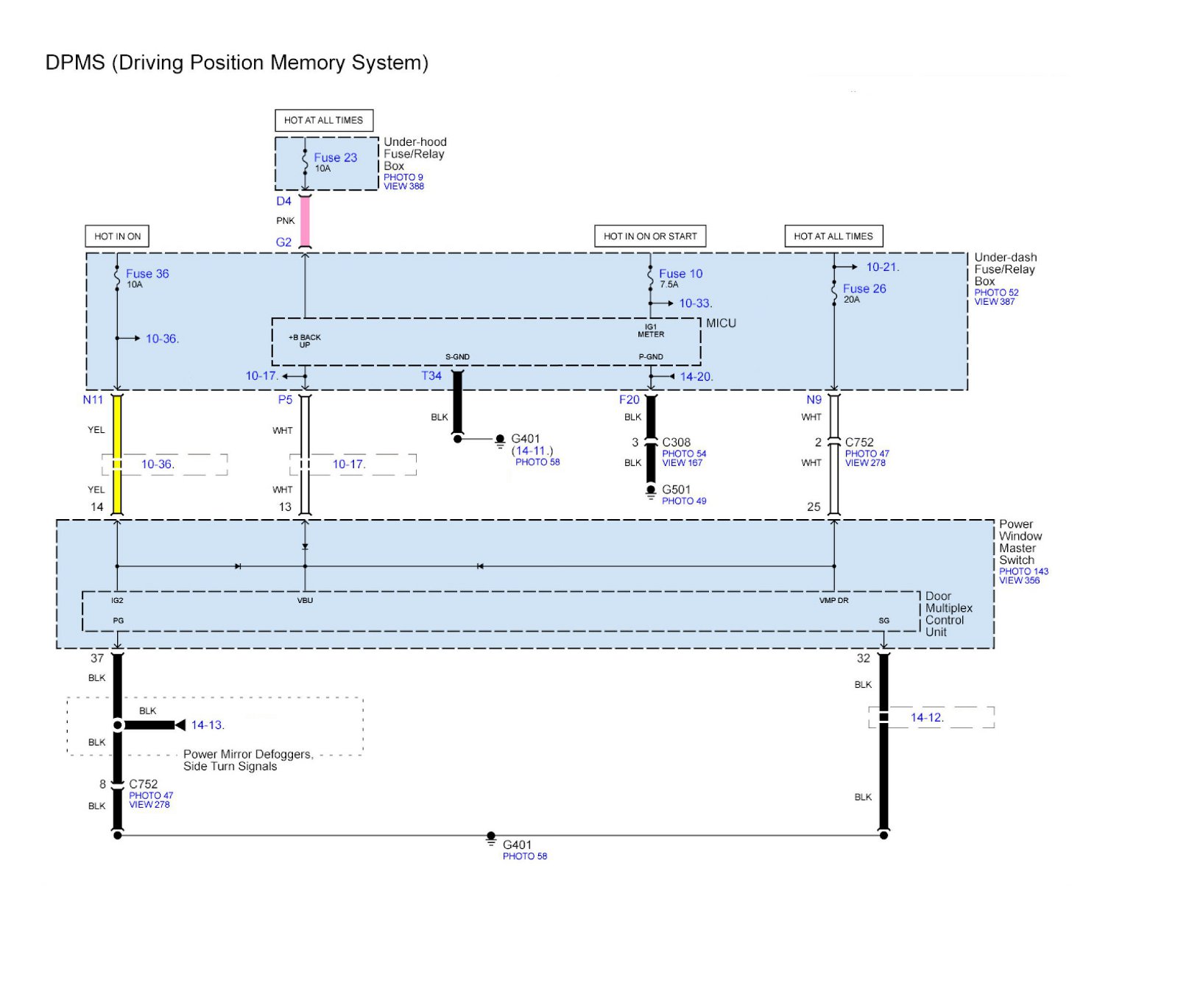Jump to the 14-12 page reference
The image size is (1178, 1008).
click(x=926, y=718)
